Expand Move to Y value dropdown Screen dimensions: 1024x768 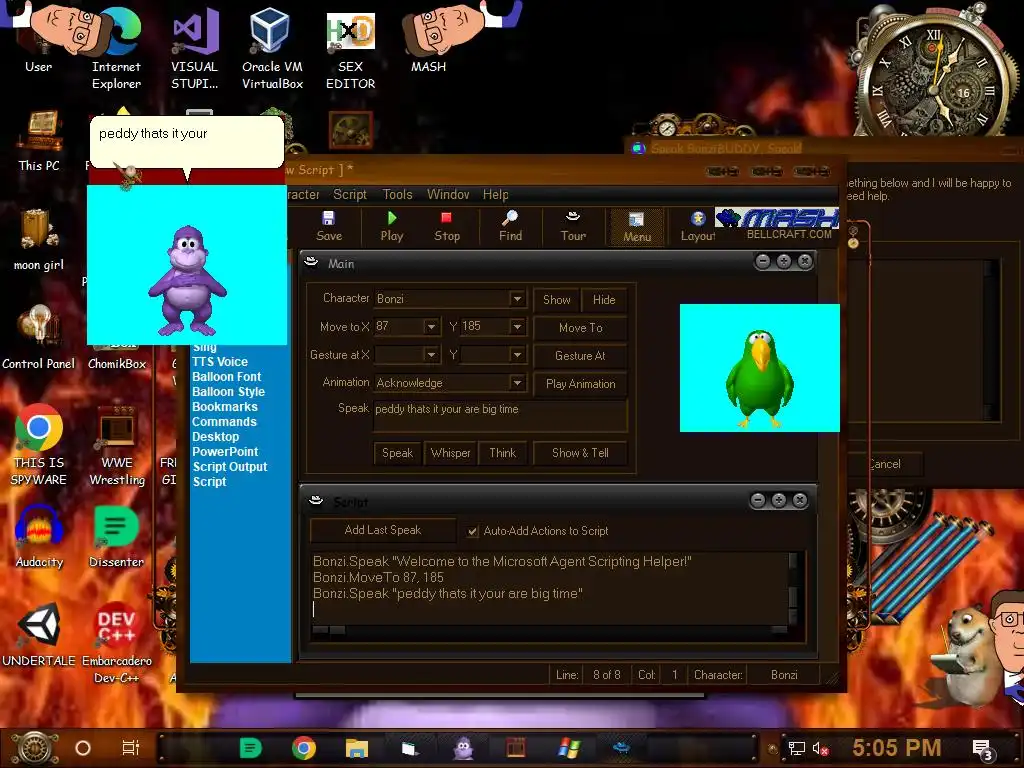(517, 327)
